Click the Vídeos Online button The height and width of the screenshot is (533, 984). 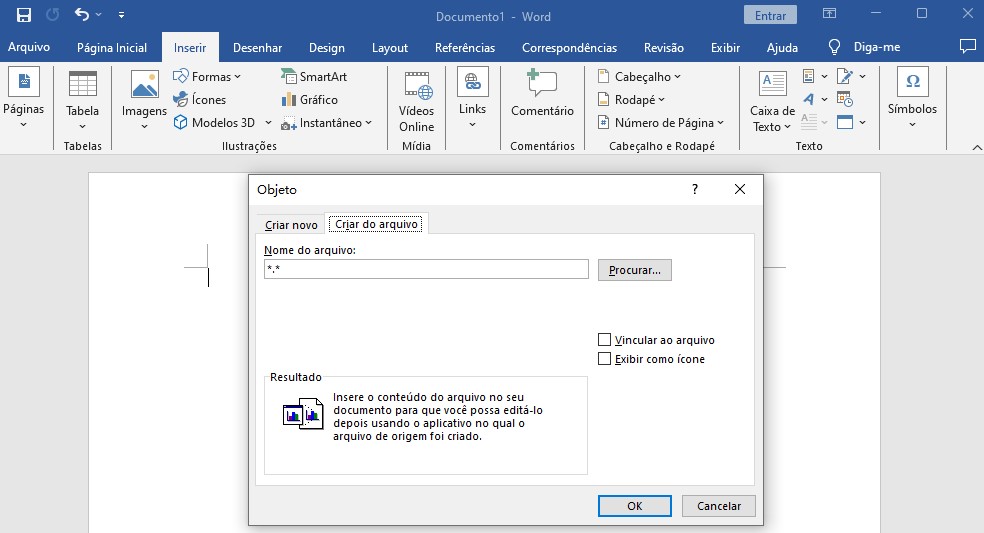417,102
